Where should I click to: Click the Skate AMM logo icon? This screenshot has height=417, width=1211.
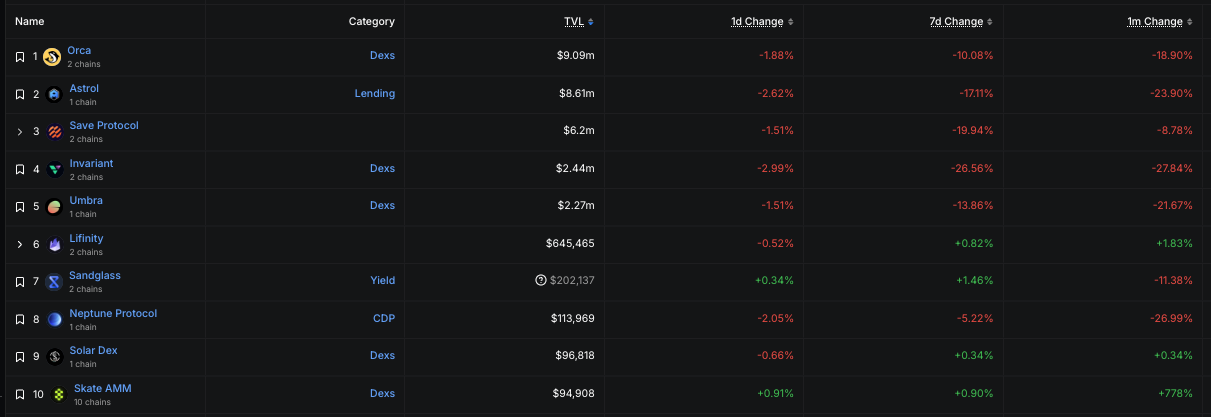[x=59, y=394]
